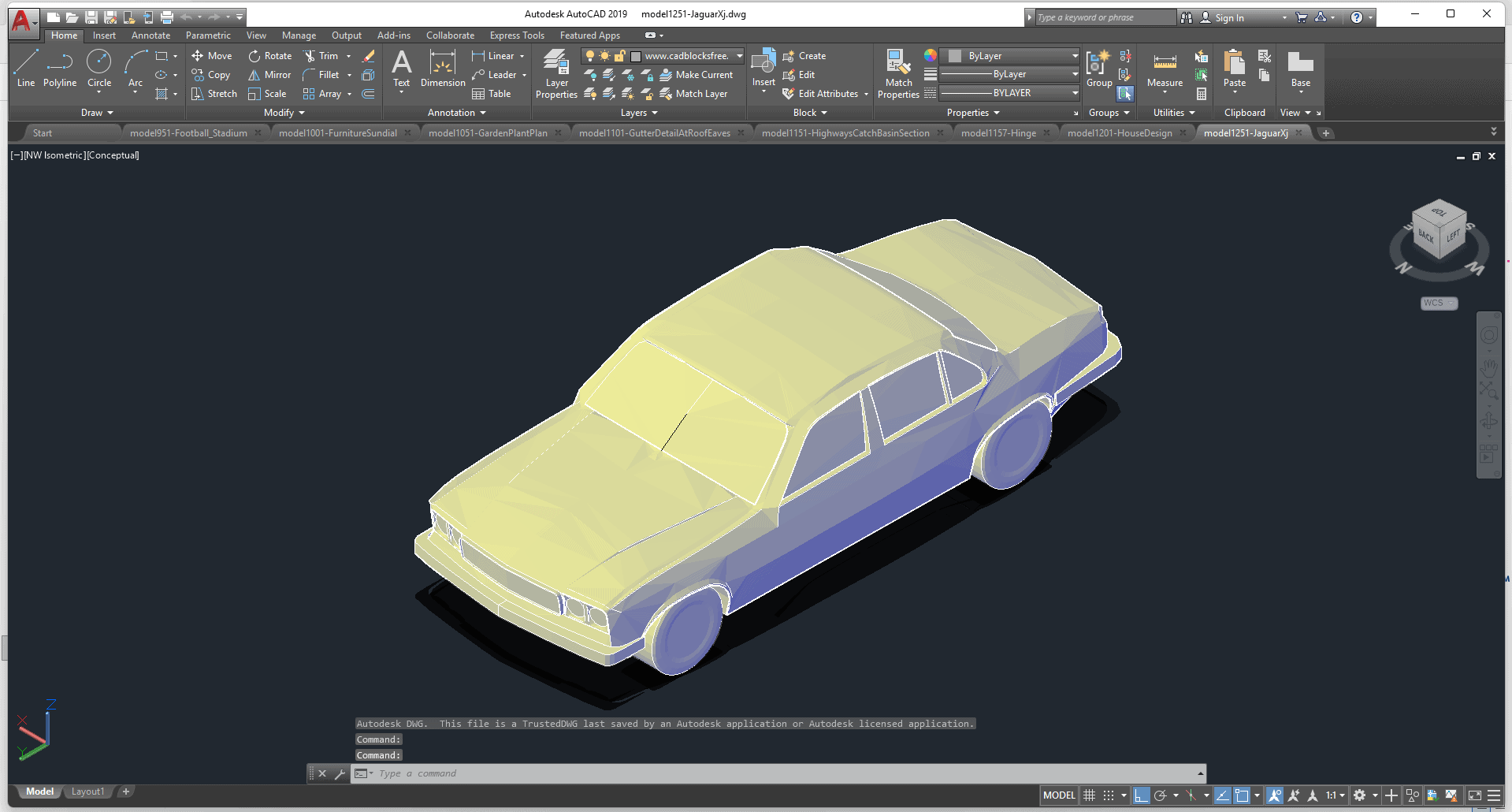Toggle Polar tracking in status bar
The image size is (1512, 812).
pos(1160,795)
